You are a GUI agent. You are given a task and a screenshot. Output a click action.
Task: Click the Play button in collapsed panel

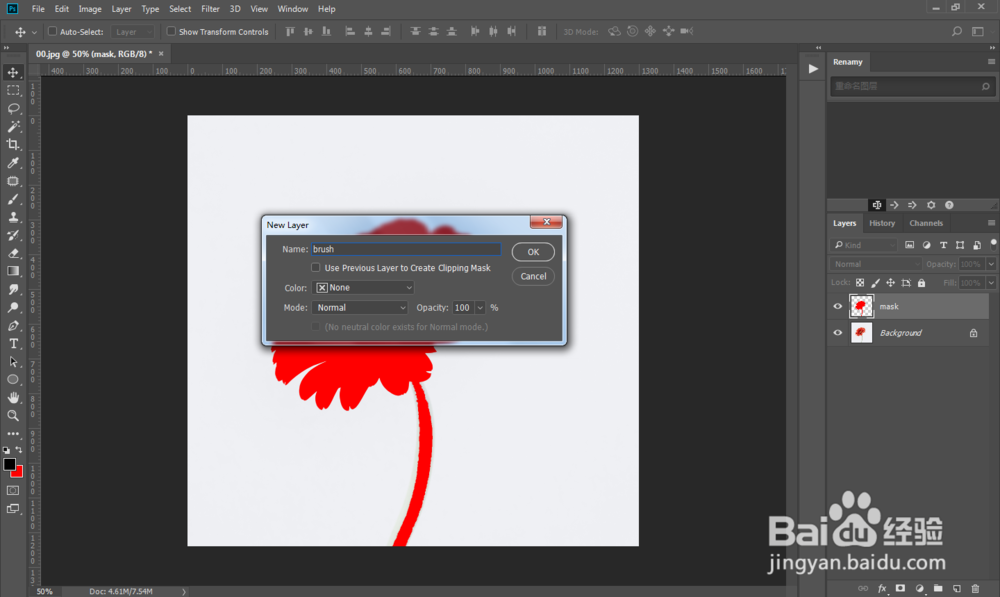[x=812, y=69]
